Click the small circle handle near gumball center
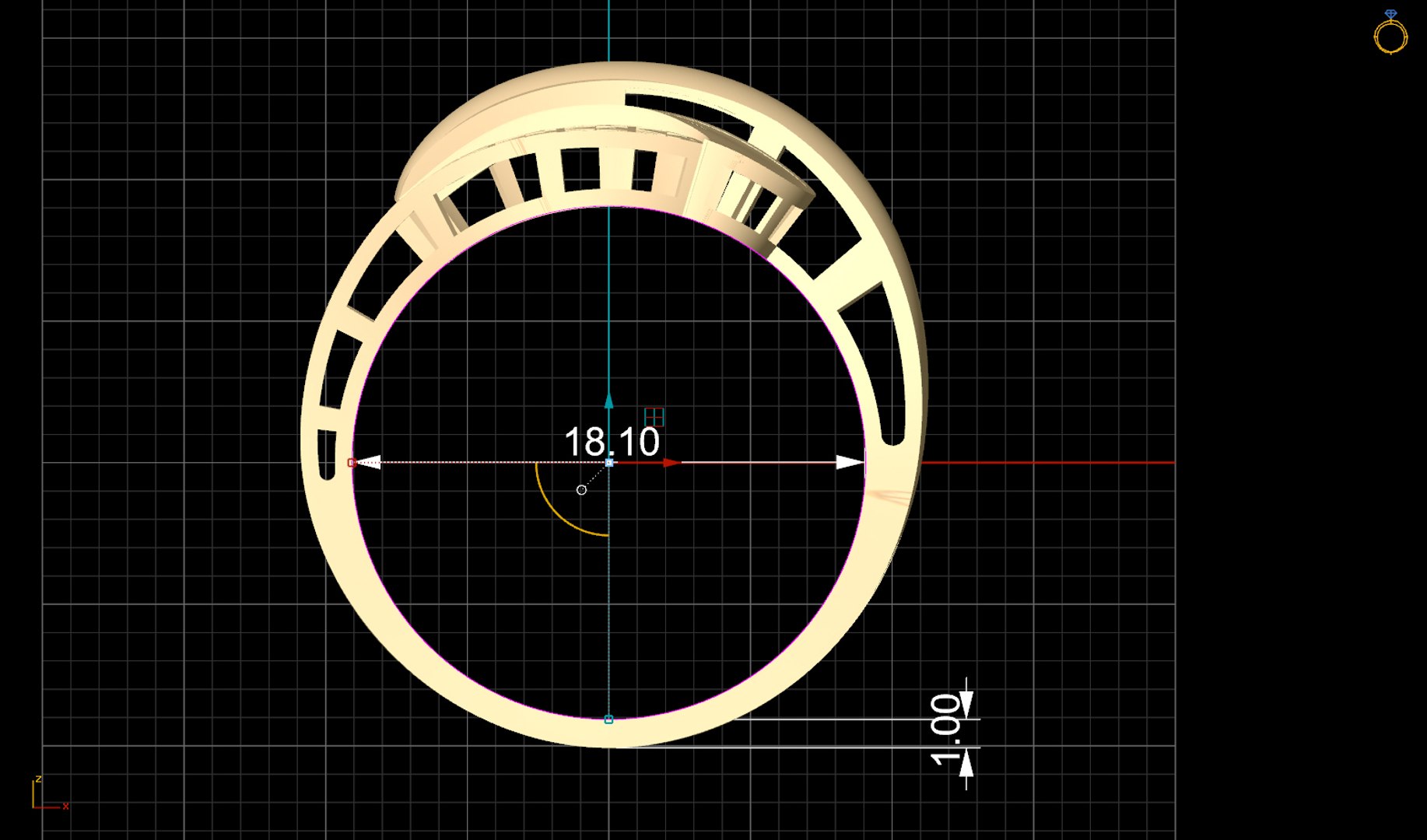The height and width of the screenshot is (840, 1427). pos(581,490)
